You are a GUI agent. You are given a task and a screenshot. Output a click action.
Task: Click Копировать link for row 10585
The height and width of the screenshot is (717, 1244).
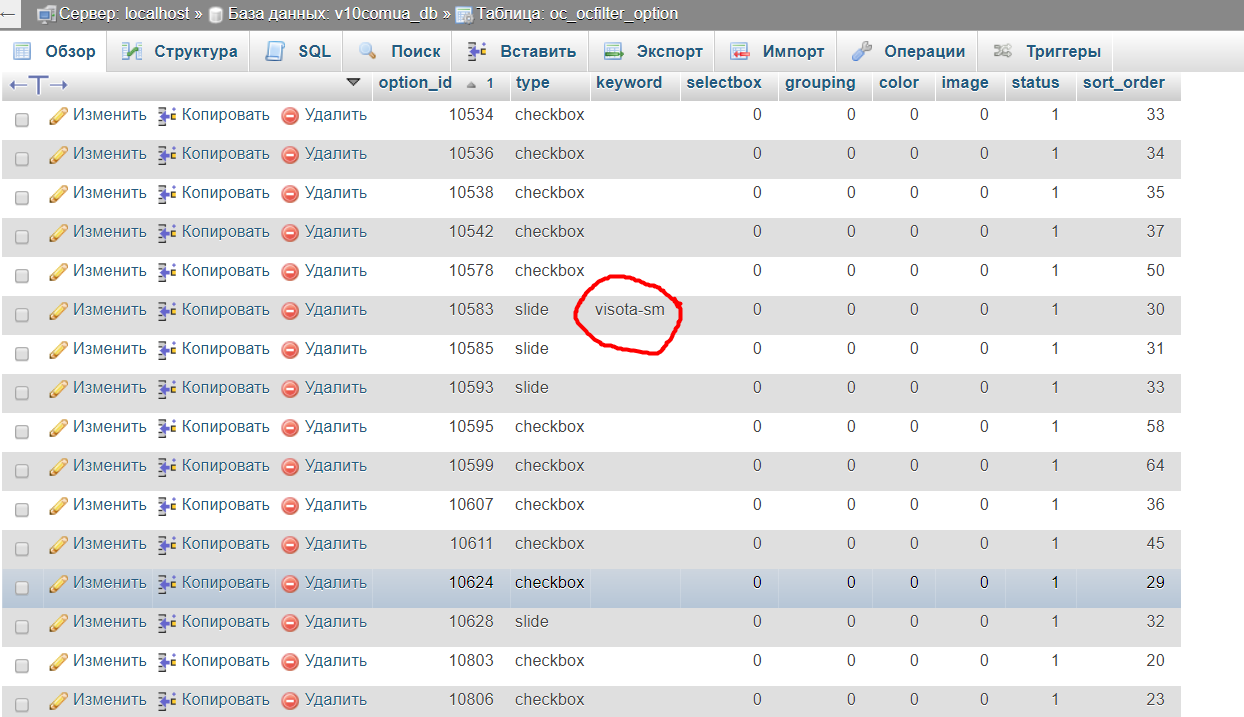[x=226, y=349]
